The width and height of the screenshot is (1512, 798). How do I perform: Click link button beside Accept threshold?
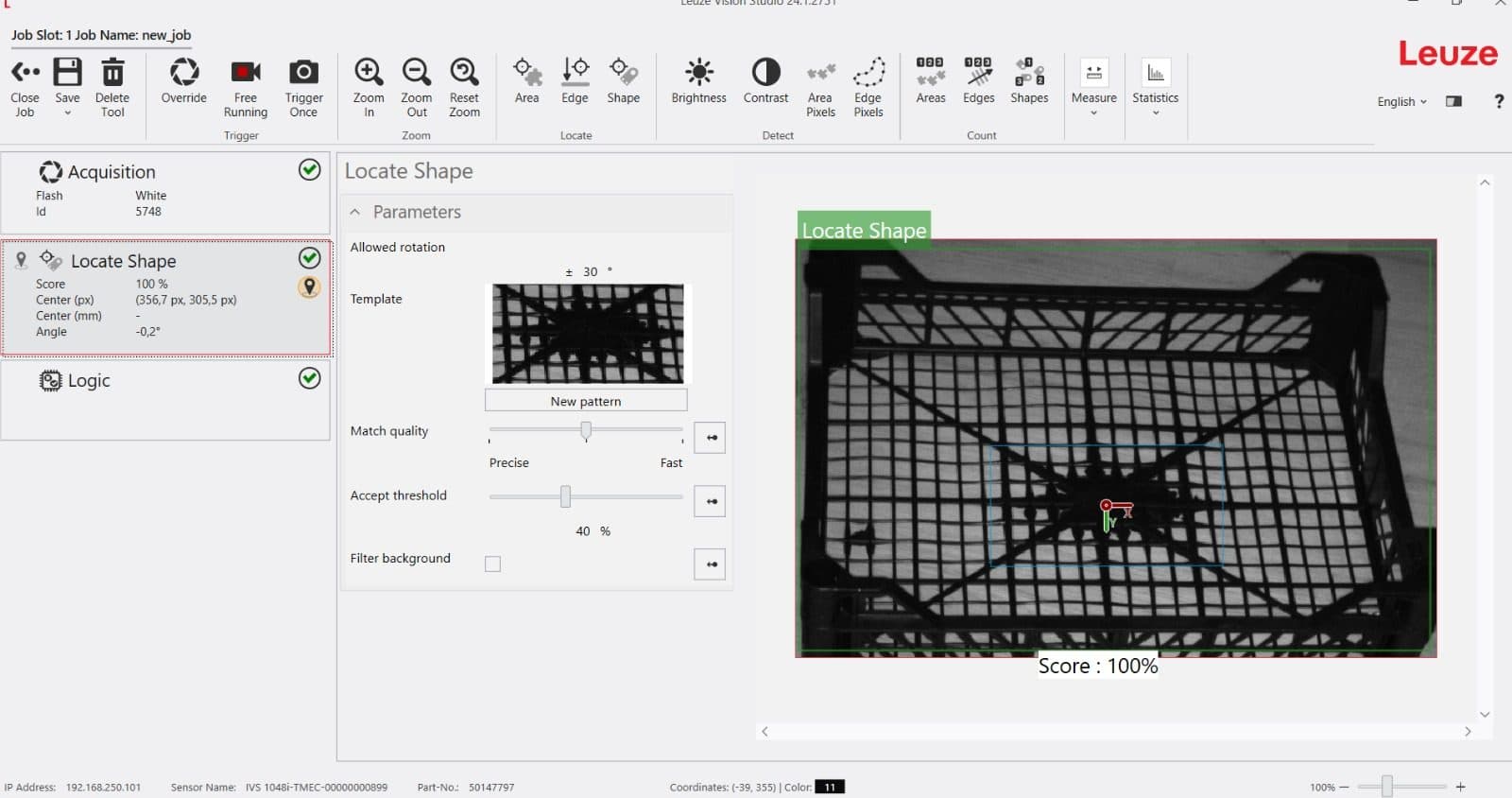tap(710, 501)
